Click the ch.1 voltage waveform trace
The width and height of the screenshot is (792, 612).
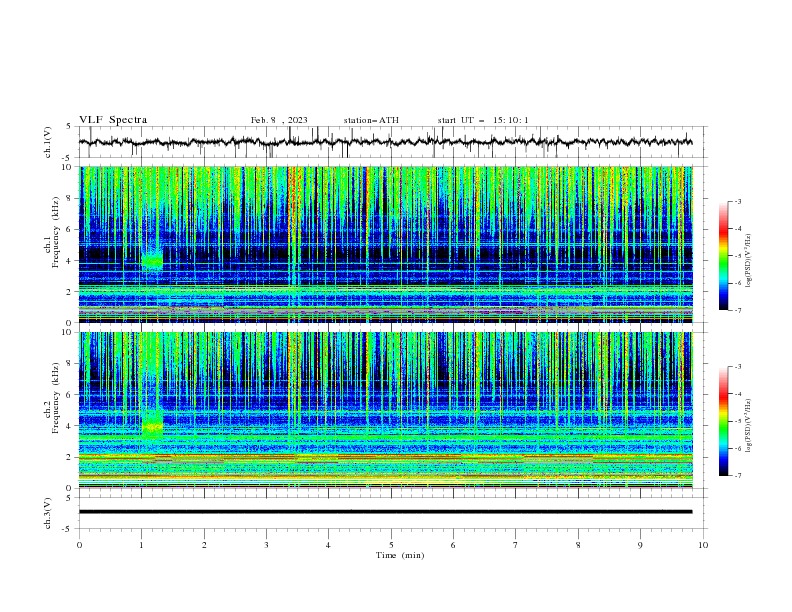tap(385, 142)
